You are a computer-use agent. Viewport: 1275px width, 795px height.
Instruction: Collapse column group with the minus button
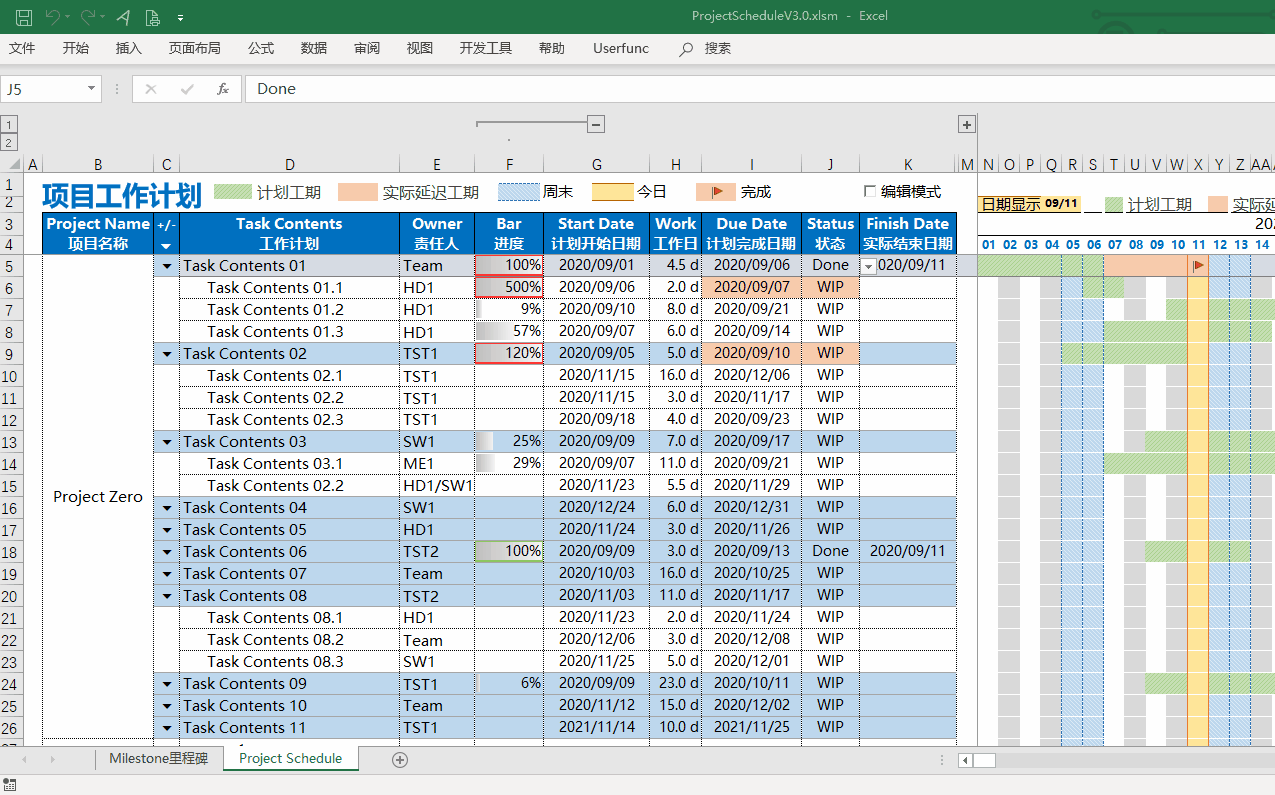(x=595, y=124)
